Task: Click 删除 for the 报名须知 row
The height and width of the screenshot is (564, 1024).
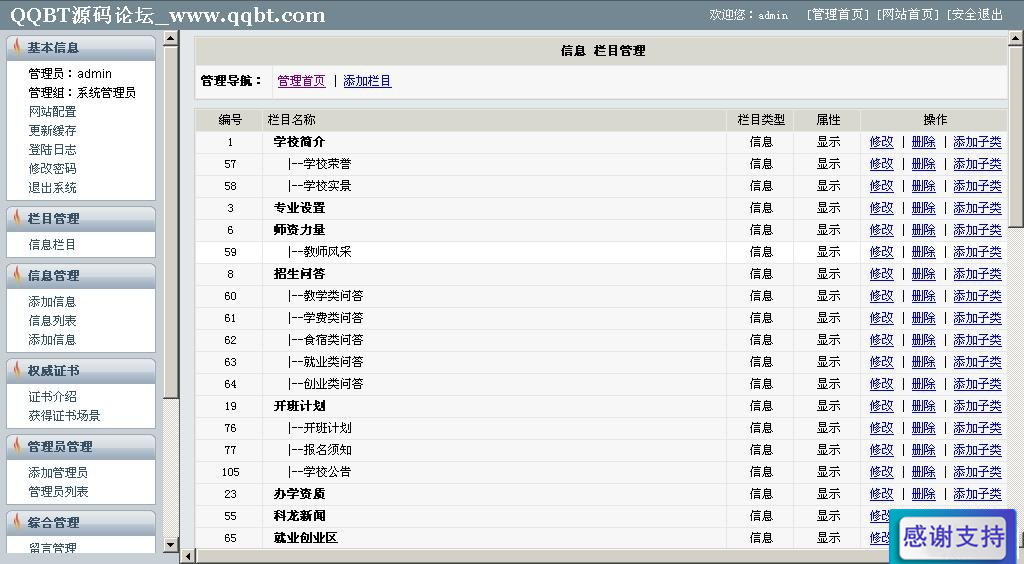Action: (x=923, y=450)
